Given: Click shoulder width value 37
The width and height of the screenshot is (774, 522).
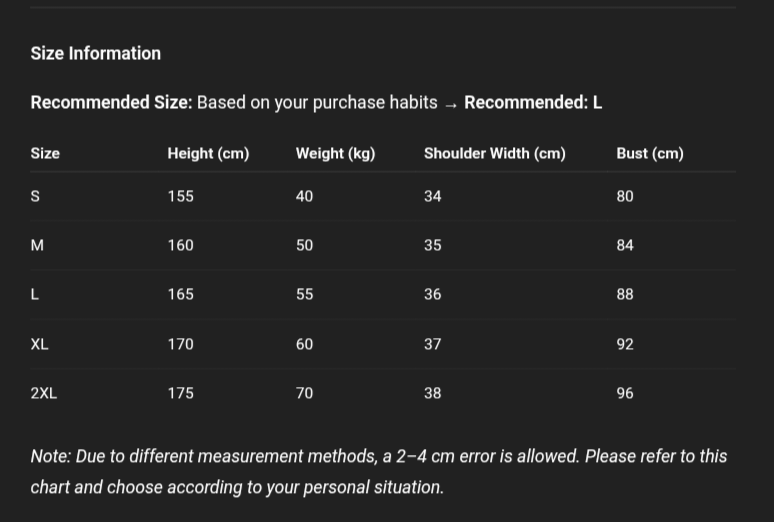Looking at the screenshot, I should tap(432, 345).
